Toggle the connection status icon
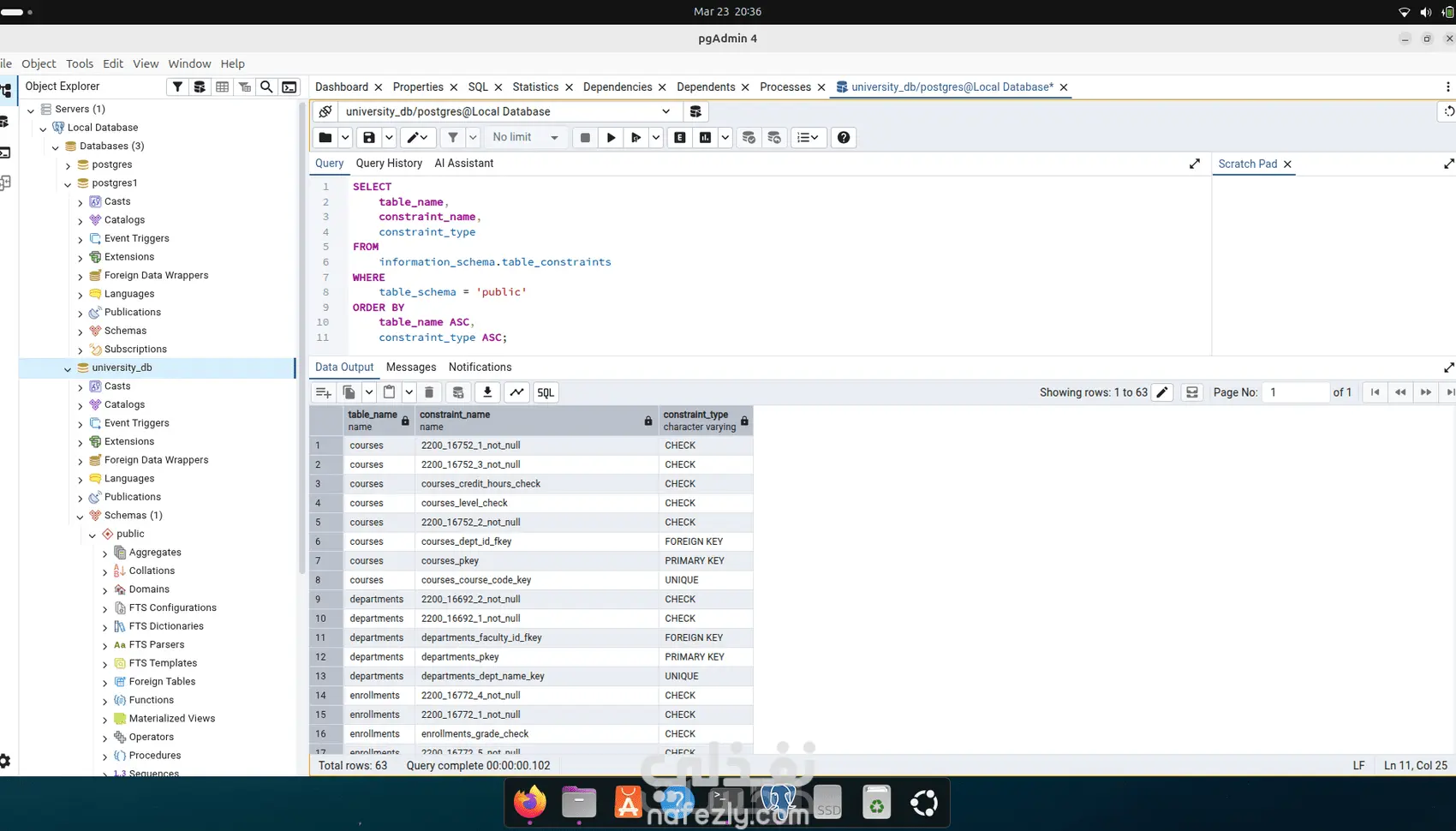 pyautogui.click(x=325, y=111)
